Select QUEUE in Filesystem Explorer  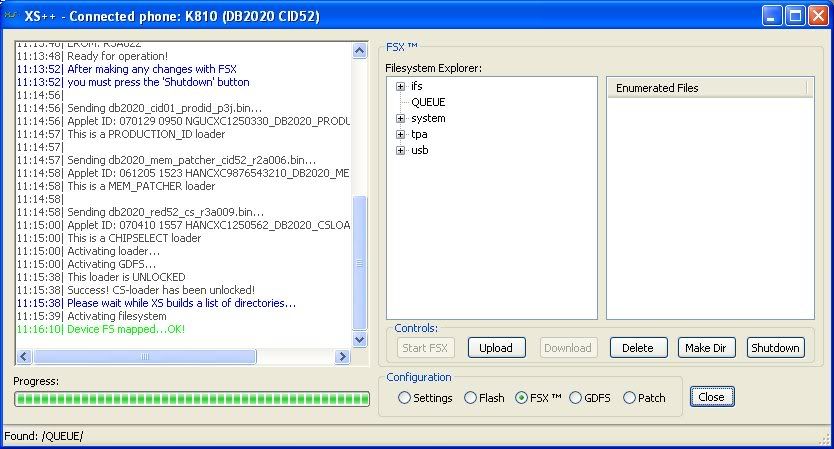pos(428,102)
